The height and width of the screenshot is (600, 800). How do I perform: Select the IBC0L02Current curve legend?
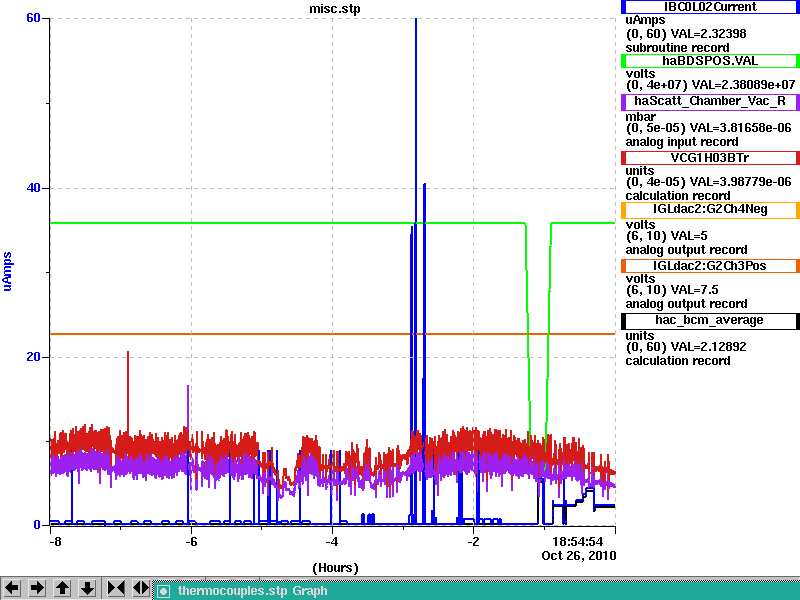click(710, 7)
